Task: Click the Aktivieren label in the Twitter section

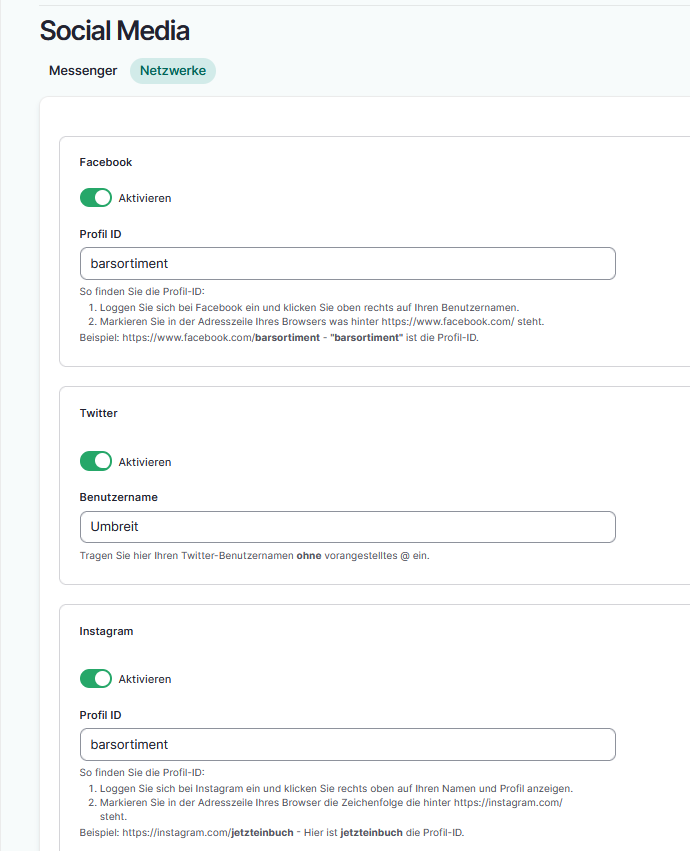Action: pyautogui.click(x=145, y=462)
